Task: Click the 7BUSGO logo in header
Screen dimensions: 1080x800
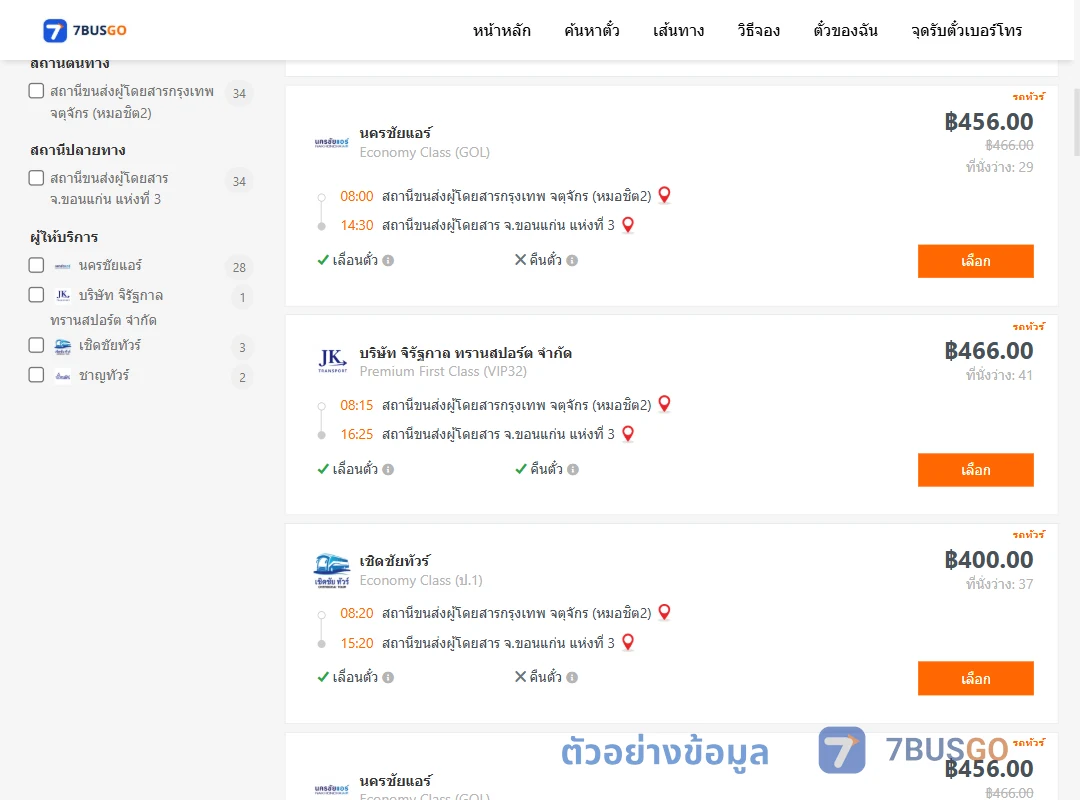Action: tap(85, 30)
